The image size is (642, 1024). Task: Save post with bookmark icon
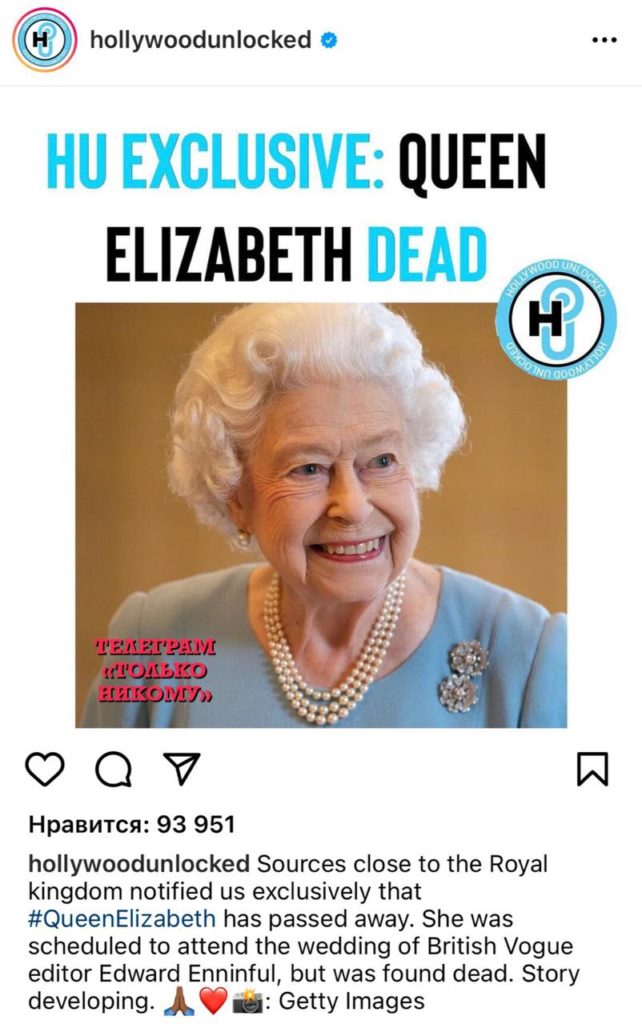tap(592, 769)
